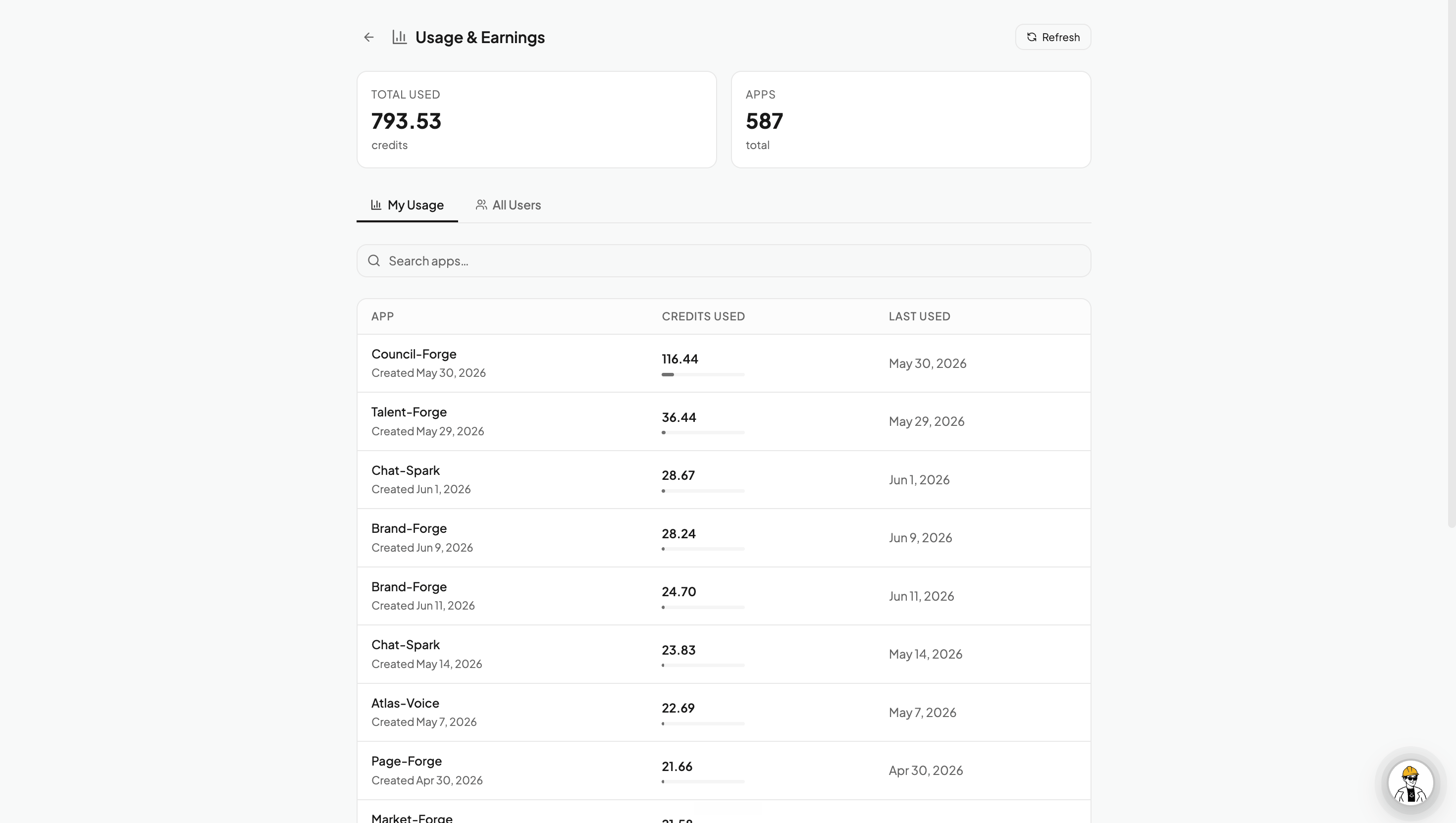Click the 23.83 credits value
1456x823 pixels.
679,650
